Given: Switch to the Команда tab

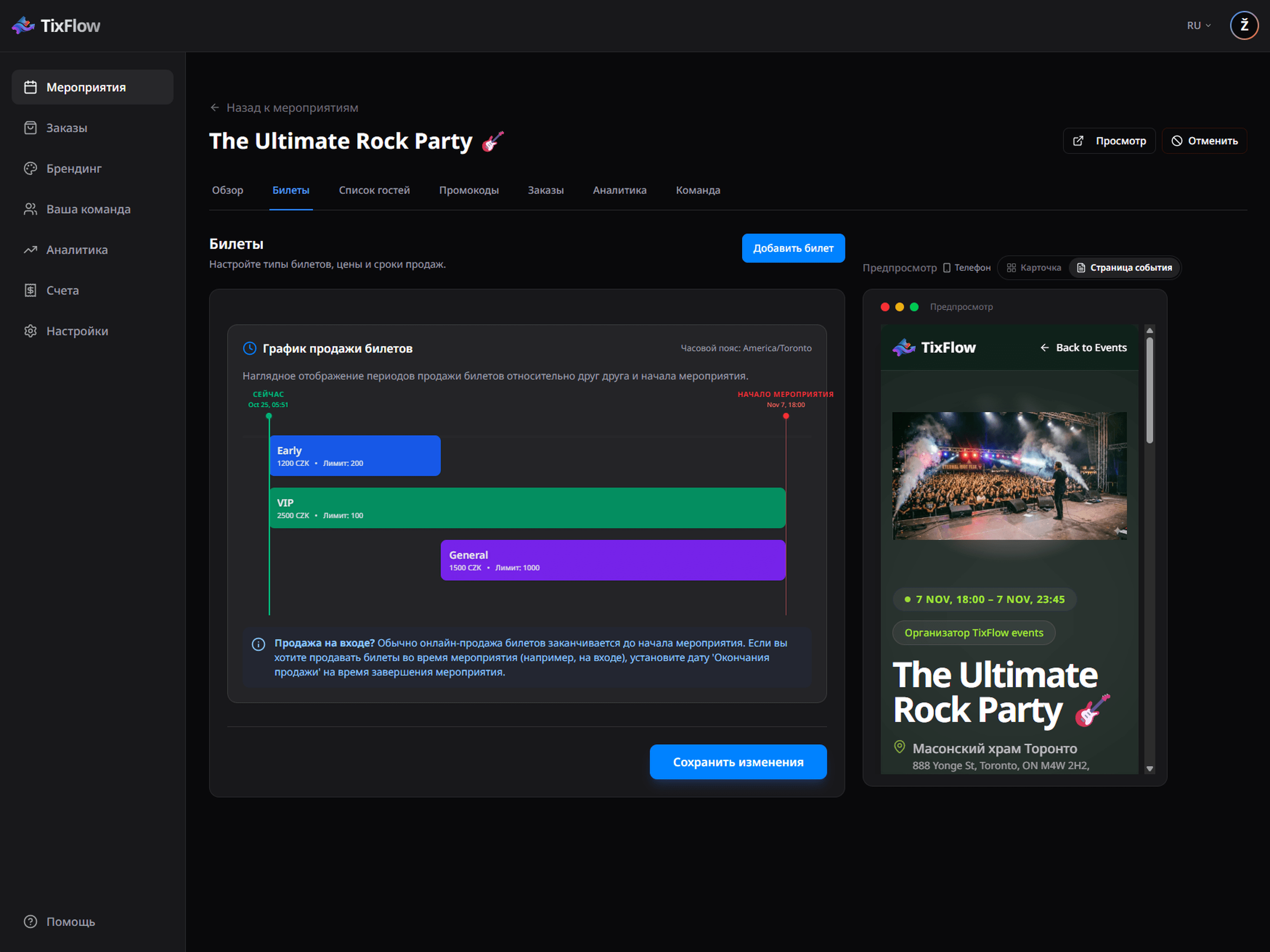Looking at the screenshot, I should click(698, 190).
